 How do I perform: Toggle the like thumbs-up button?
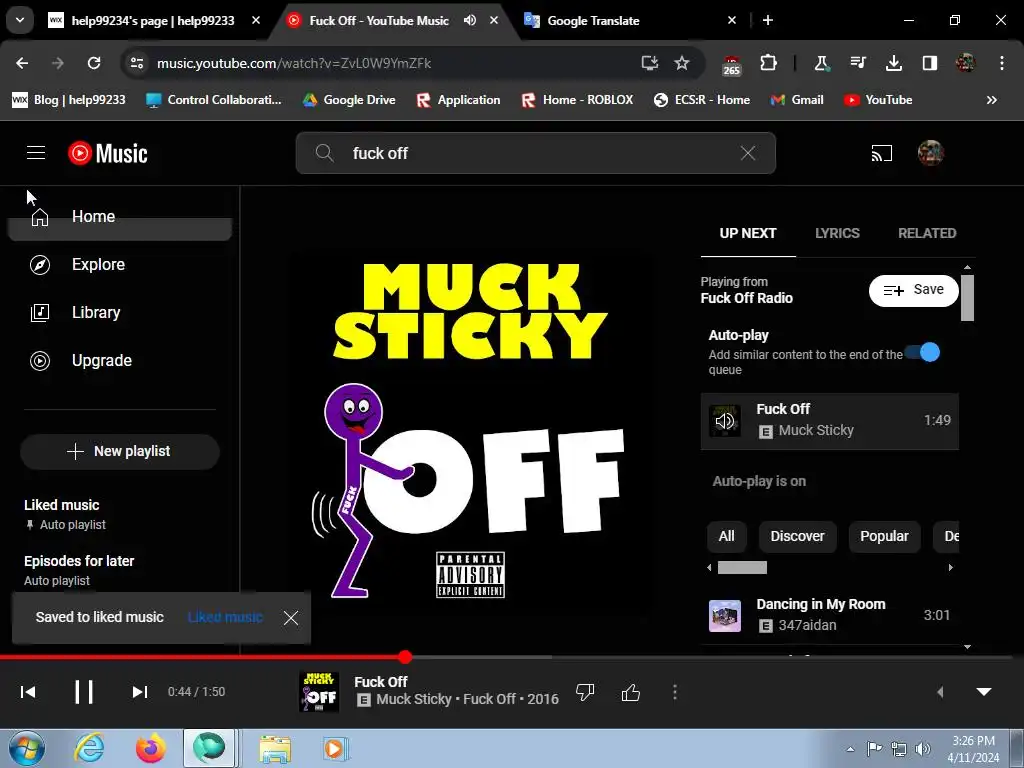pyautogui.click(x=631, y=692)
